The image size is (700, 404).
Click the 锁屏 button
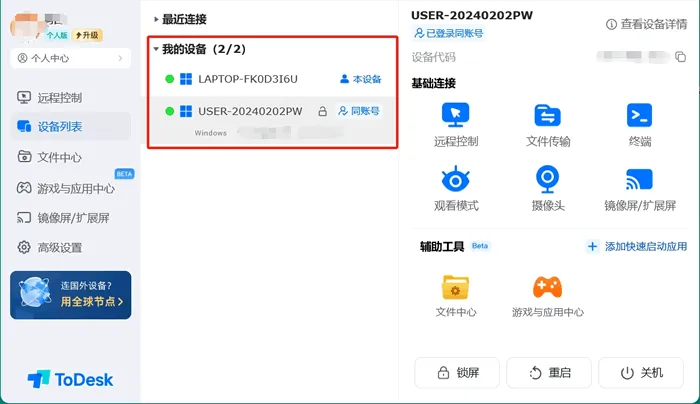[x=457, y=373]
